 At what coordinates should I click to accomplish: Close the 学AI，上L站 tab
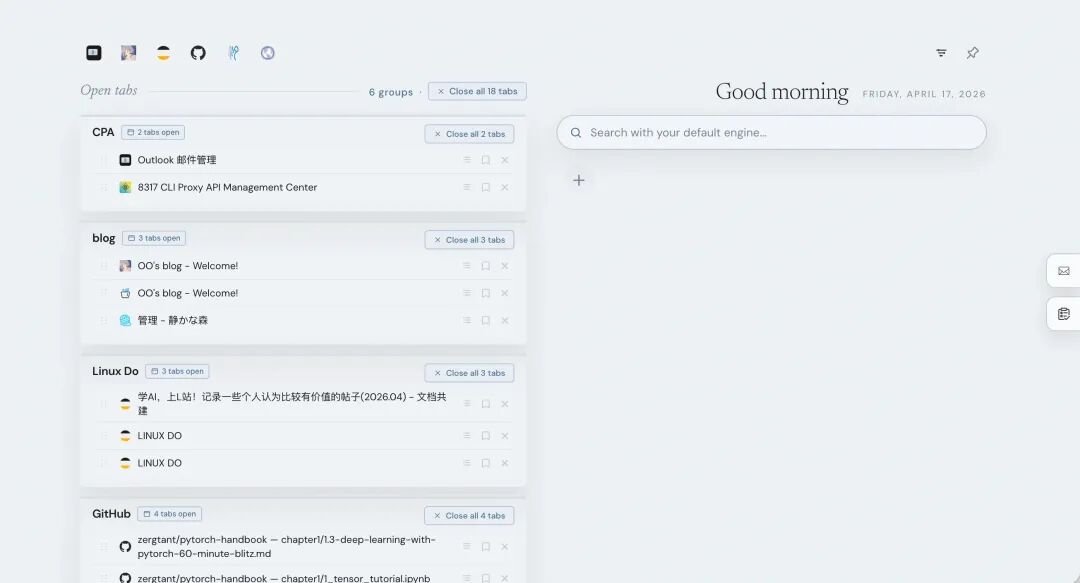[505, 404]
